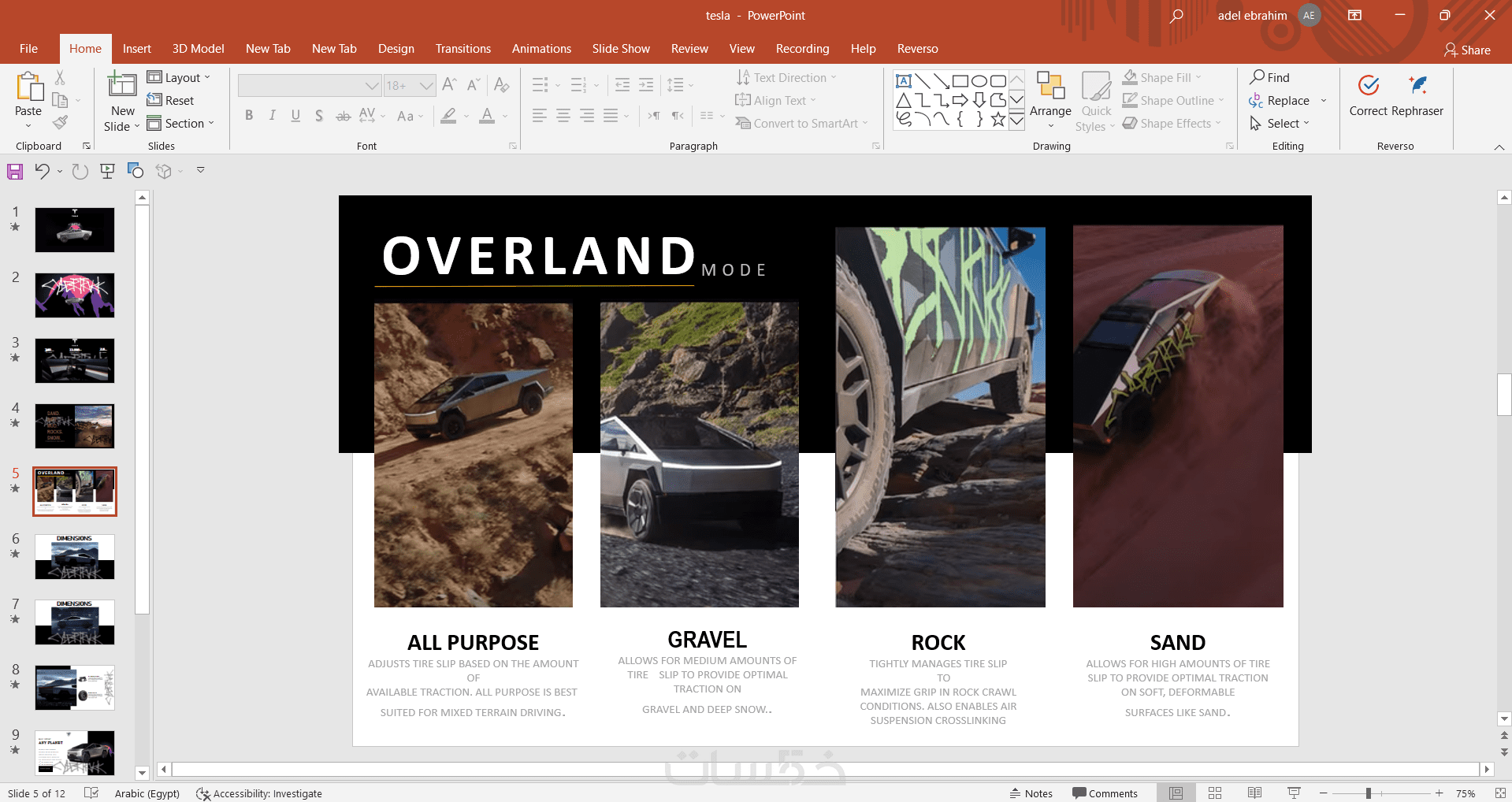Open the font size dropdown
Viewport: 1512px width, 802px height.
click(x=426, y=85)
